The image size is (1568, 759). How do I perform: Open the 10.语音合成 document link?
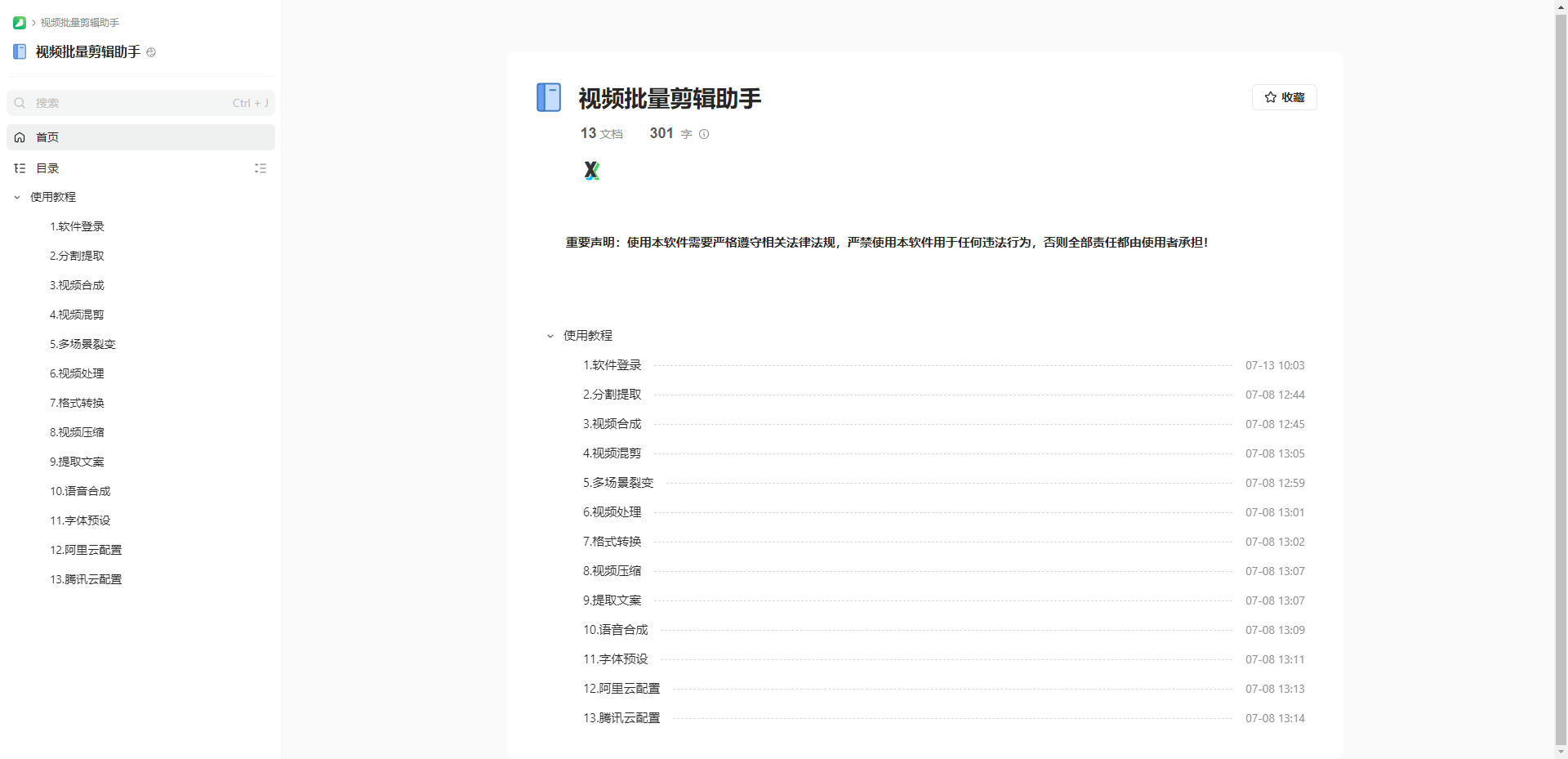click(614, 629)
